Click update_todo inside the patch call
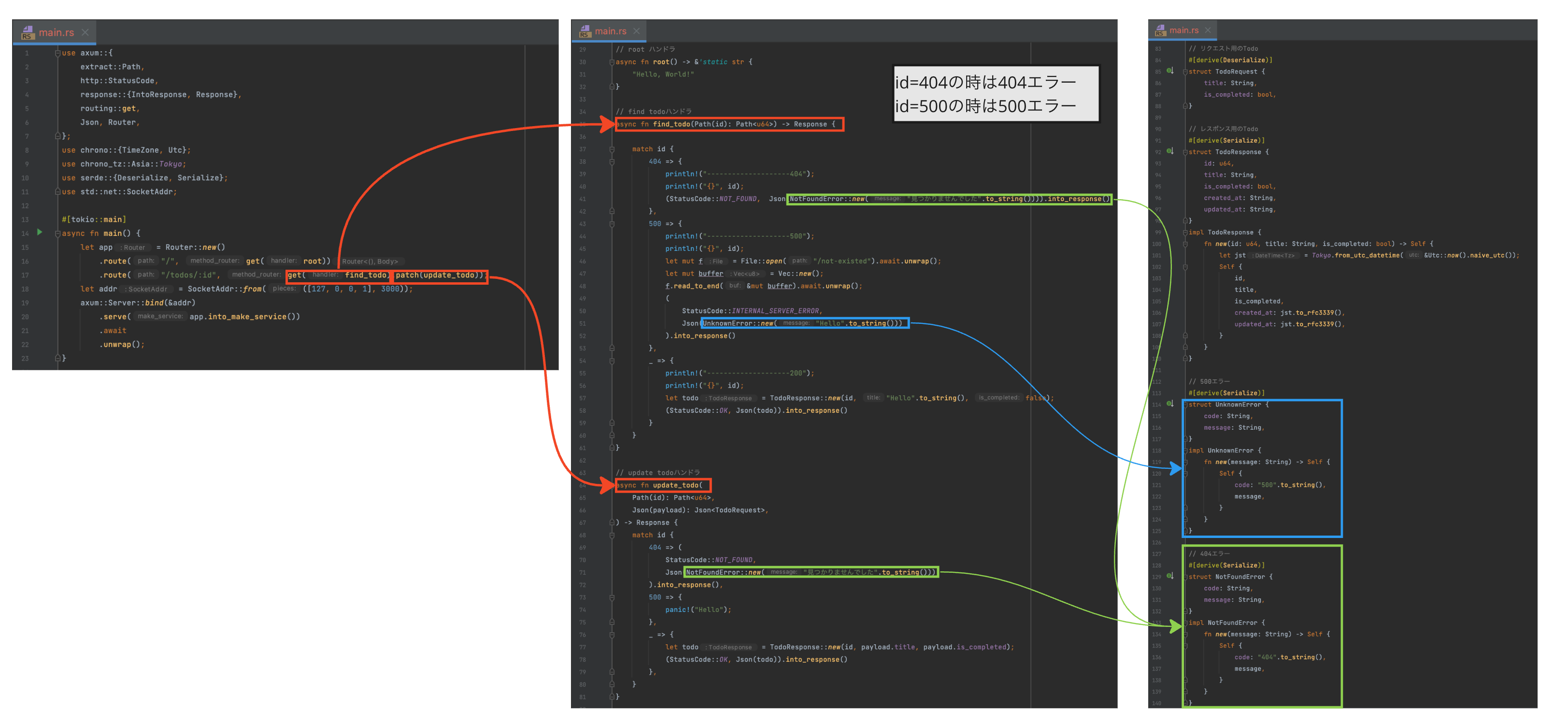The image size is (1568, 726). tap(449, 276)
